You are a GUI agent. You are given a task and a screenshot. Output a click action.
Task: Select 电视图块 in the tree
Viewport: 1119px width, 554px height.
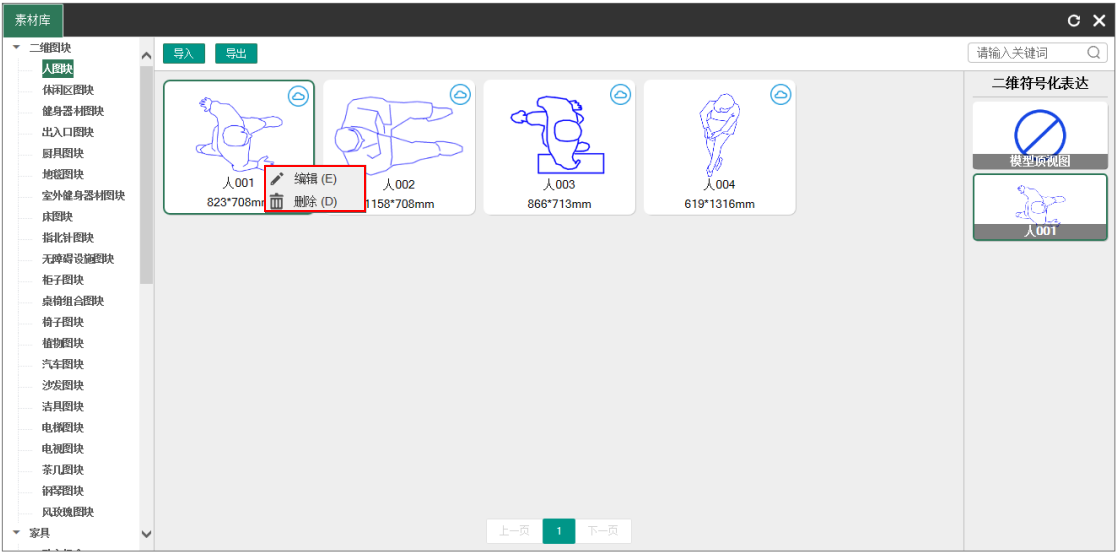tap(63, 449)
